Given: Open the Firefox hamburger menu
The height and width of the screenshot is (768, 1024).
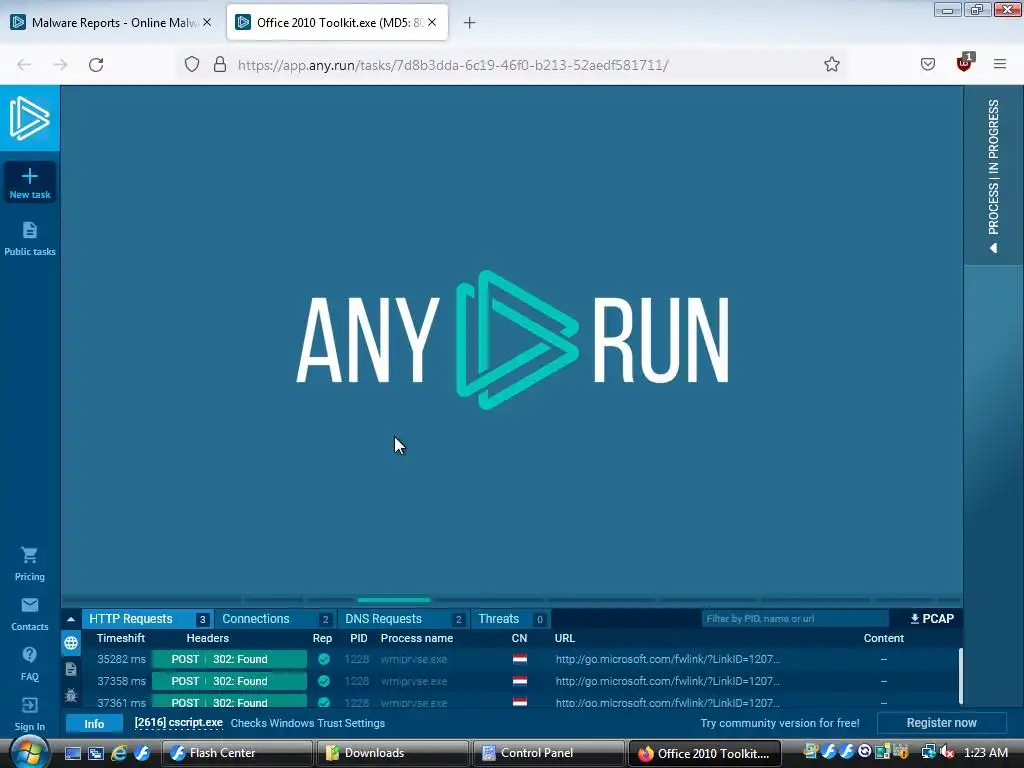Looking at the screenshot, I should point(1000,64).
